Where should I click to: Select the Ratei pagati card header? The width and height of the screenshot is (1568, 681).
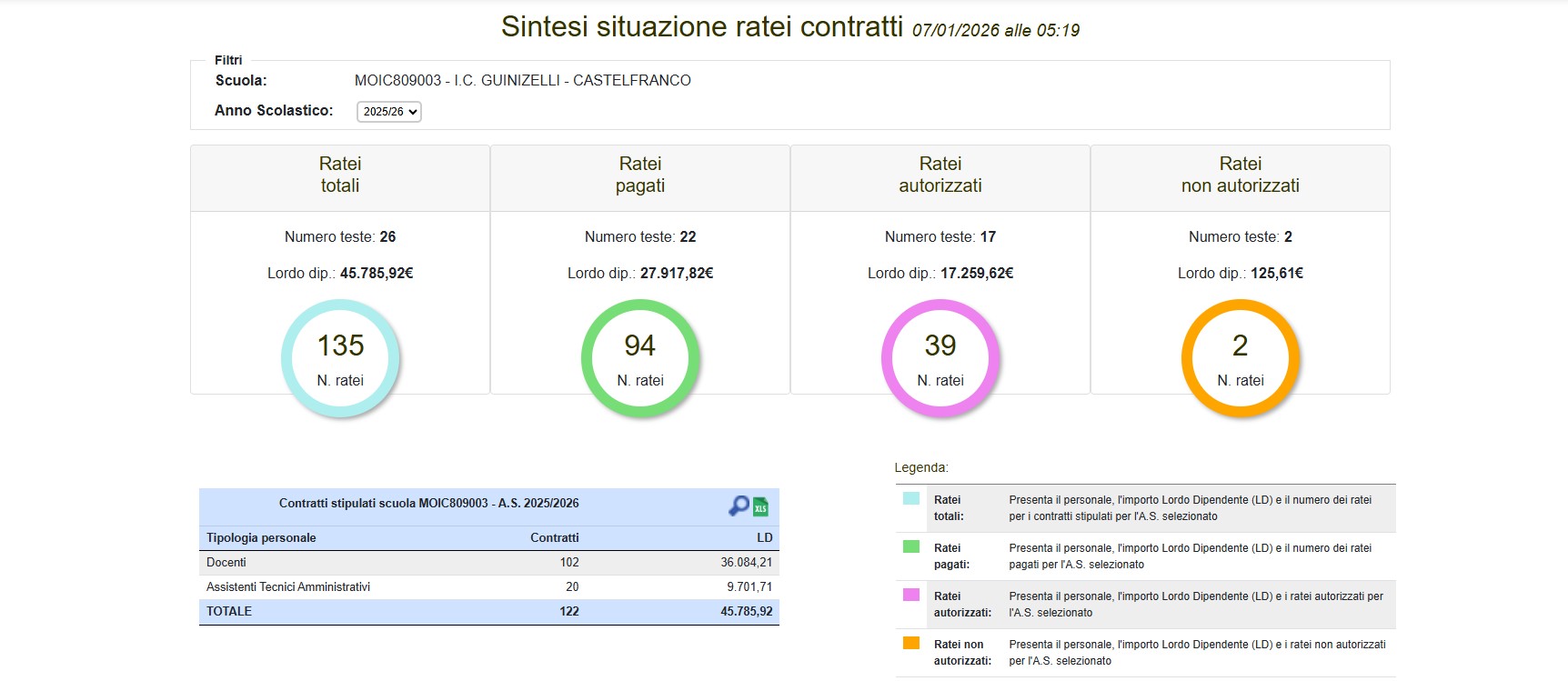pyautogui.click(x=640, y=175)
